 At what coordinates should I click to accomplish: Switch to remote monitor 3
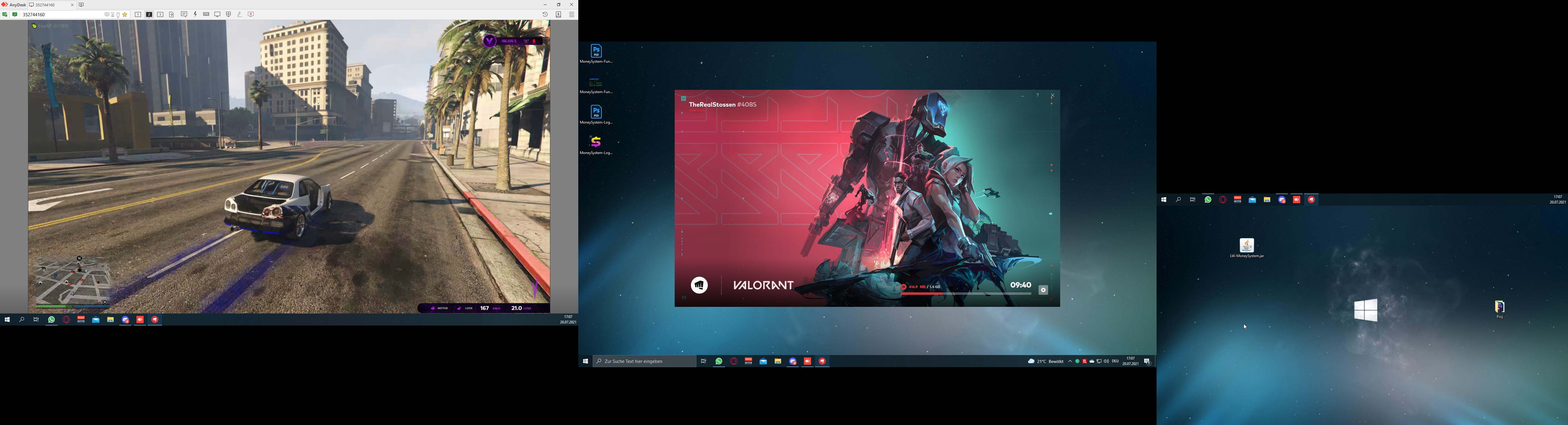click(x=161, y=14)
